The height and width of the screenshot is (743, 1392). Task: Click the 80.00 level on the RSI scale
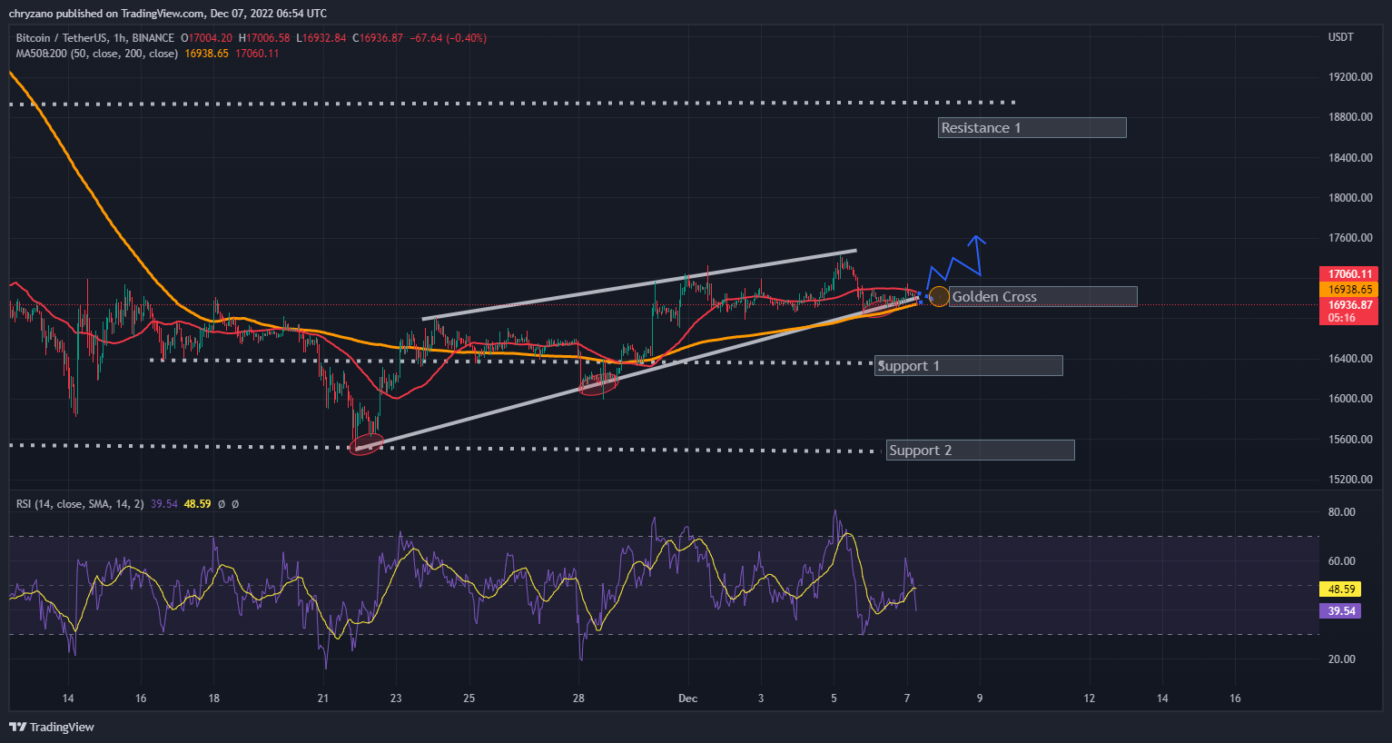1341,512
